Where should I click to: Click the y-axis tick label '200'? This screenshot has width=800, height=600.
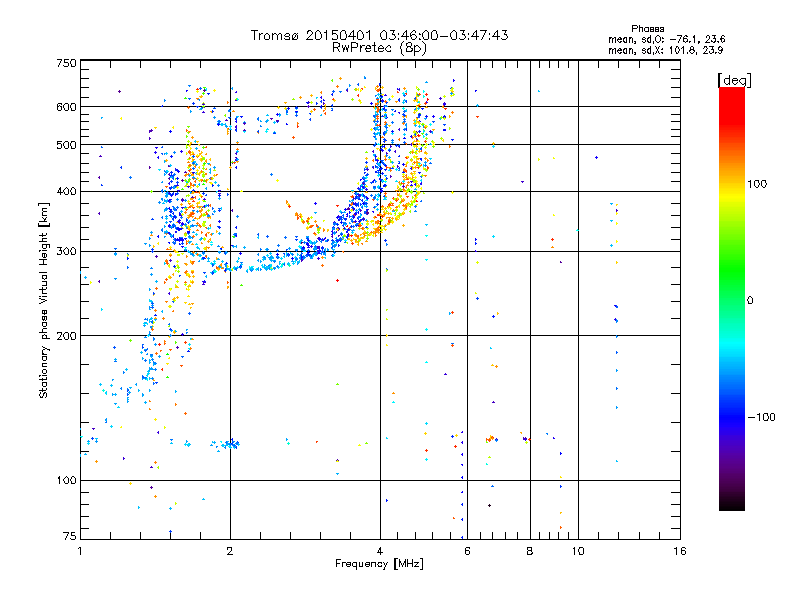pyautogui.click(x=66, y=336)
